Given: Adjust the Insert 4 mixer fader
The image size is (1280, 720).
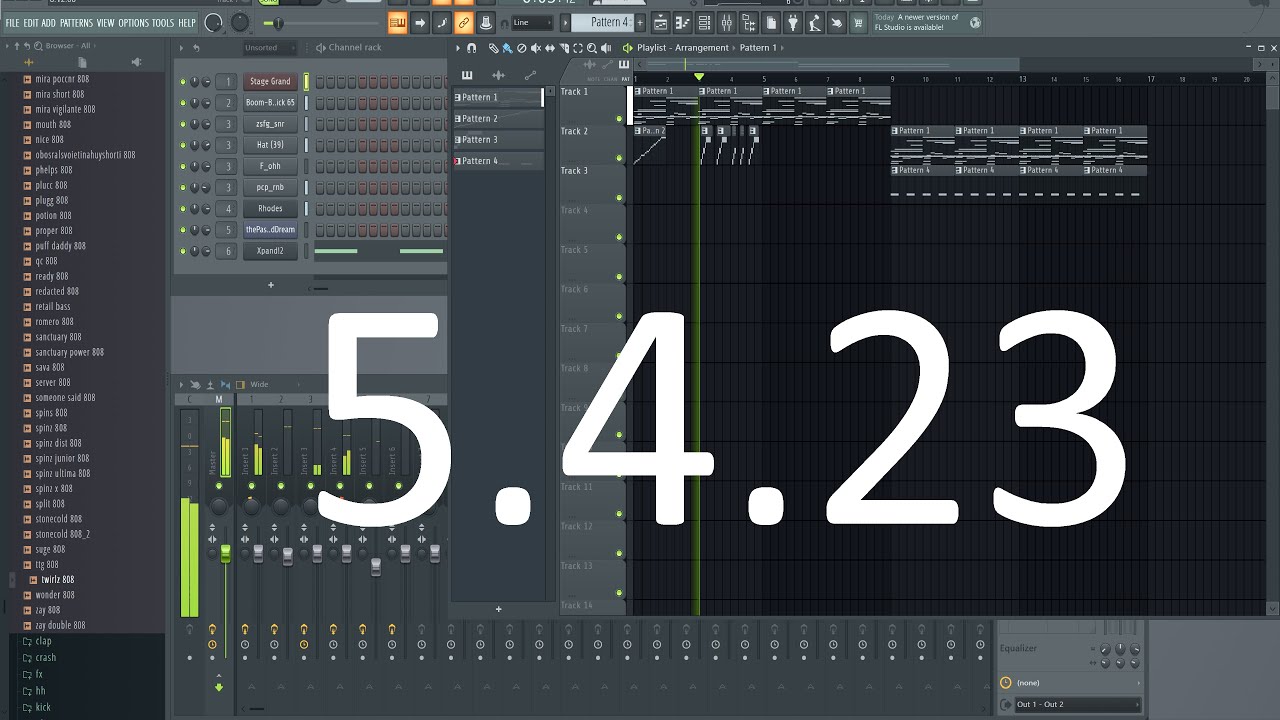Looking at the screenshot, I should pos(347,552).
